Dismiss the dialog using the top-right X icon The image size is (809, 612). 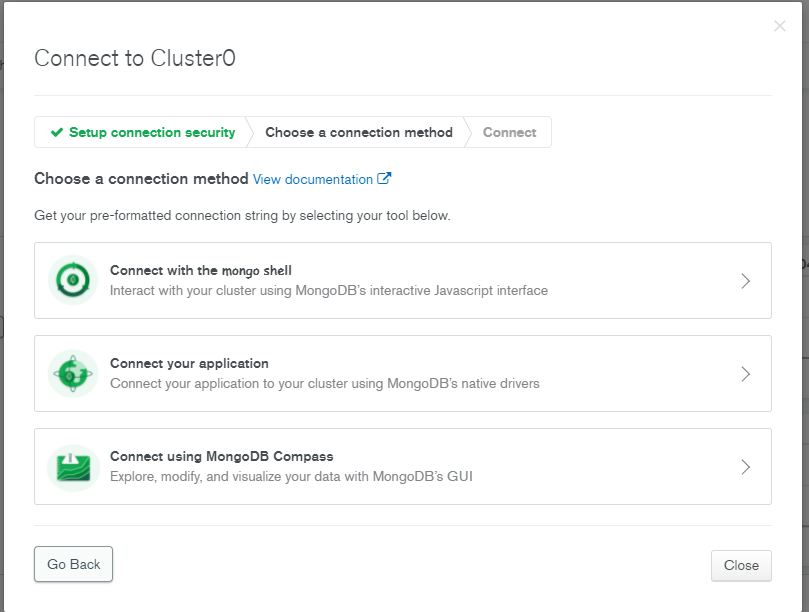[780, 26]
